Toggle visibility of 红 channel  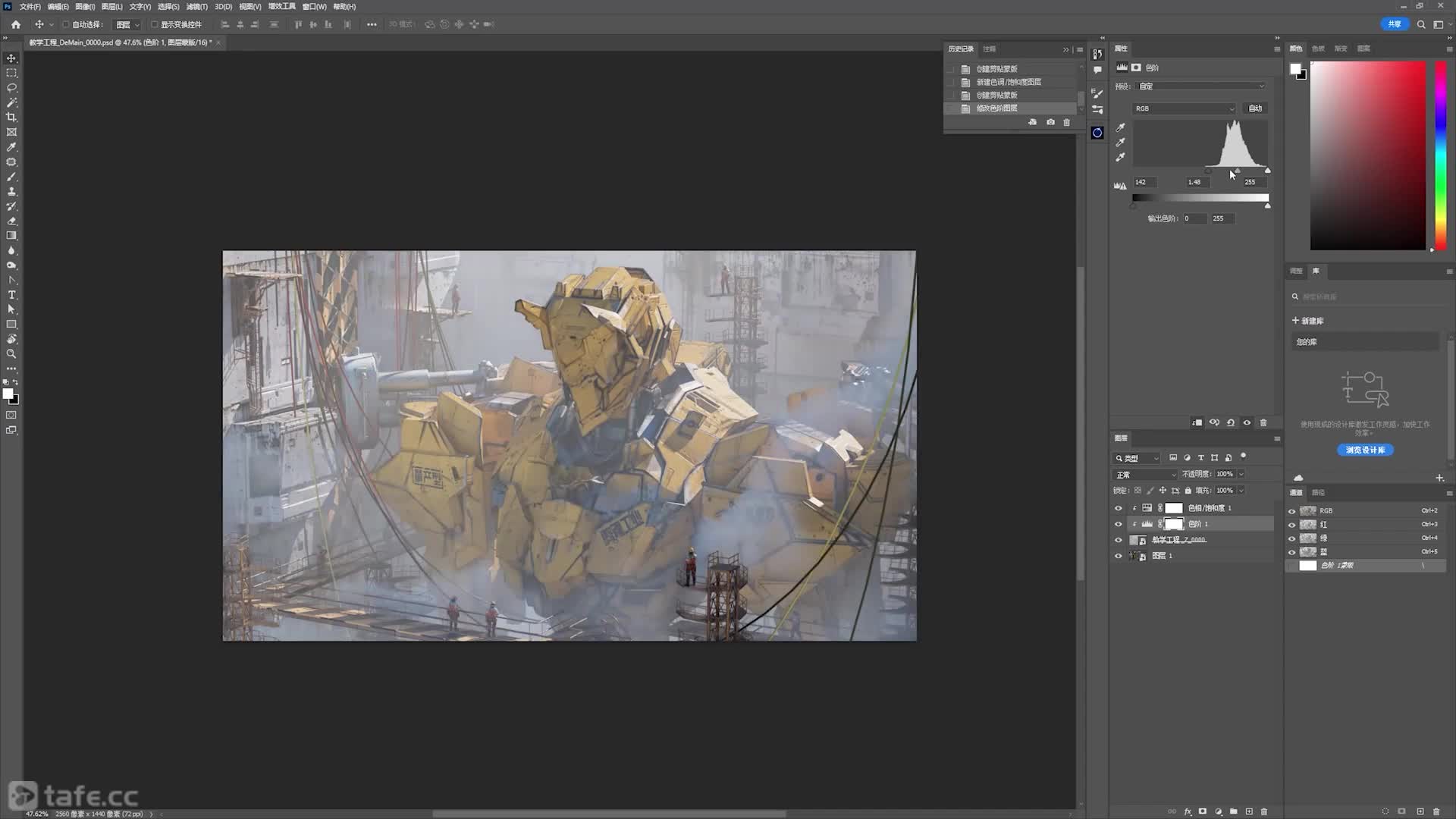point(1292,525)
